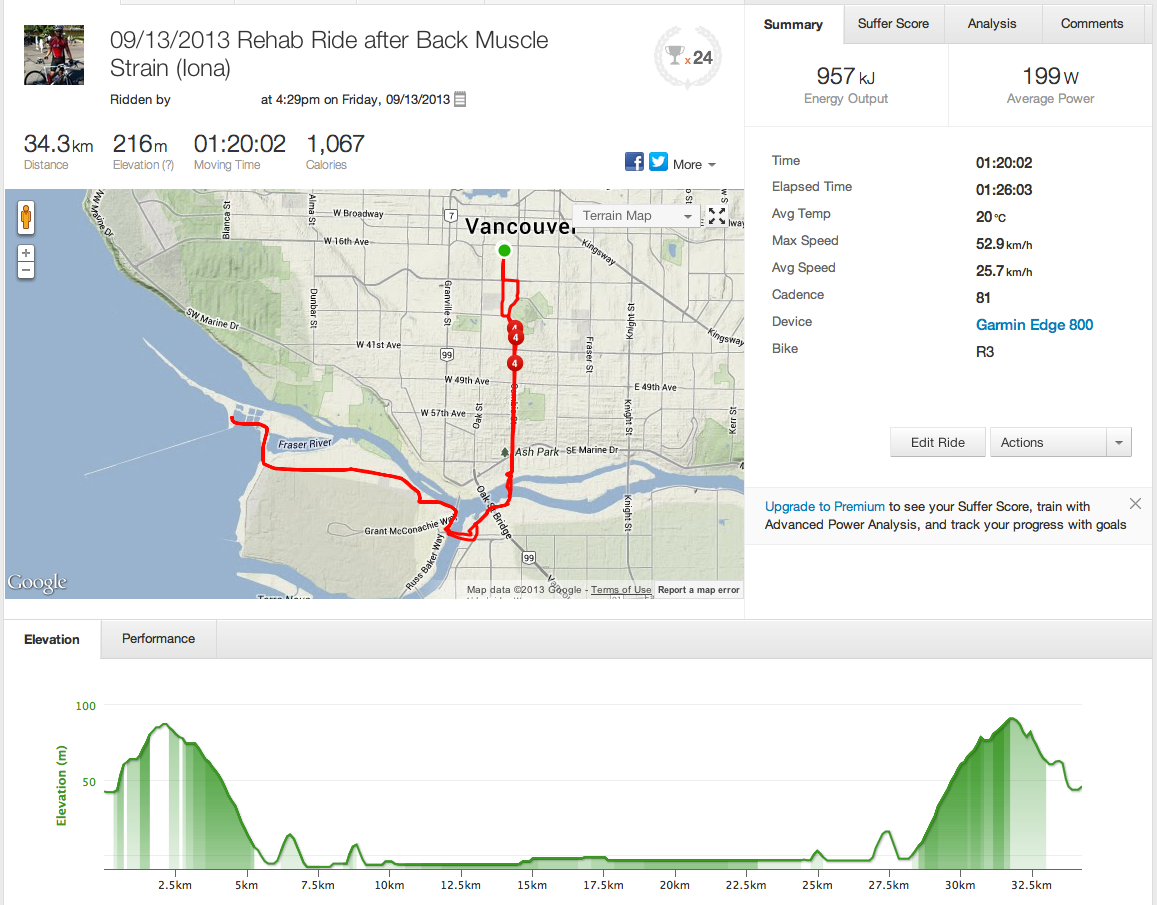Click the green start marker on map
Viewport: 1157px width, 905px height.
tap(504, 250)
